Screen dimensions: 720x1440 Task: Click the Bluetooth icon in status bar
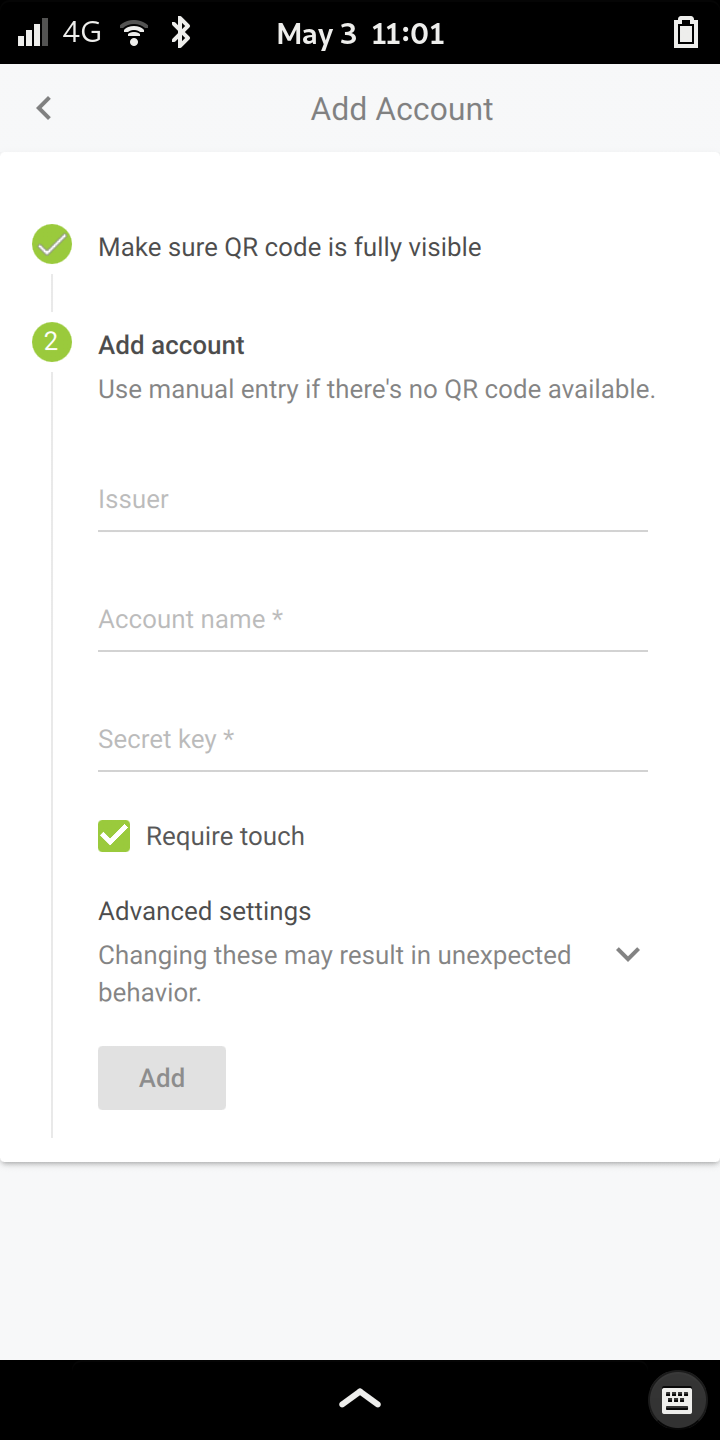pyautogui.click(x=180, y=33)
